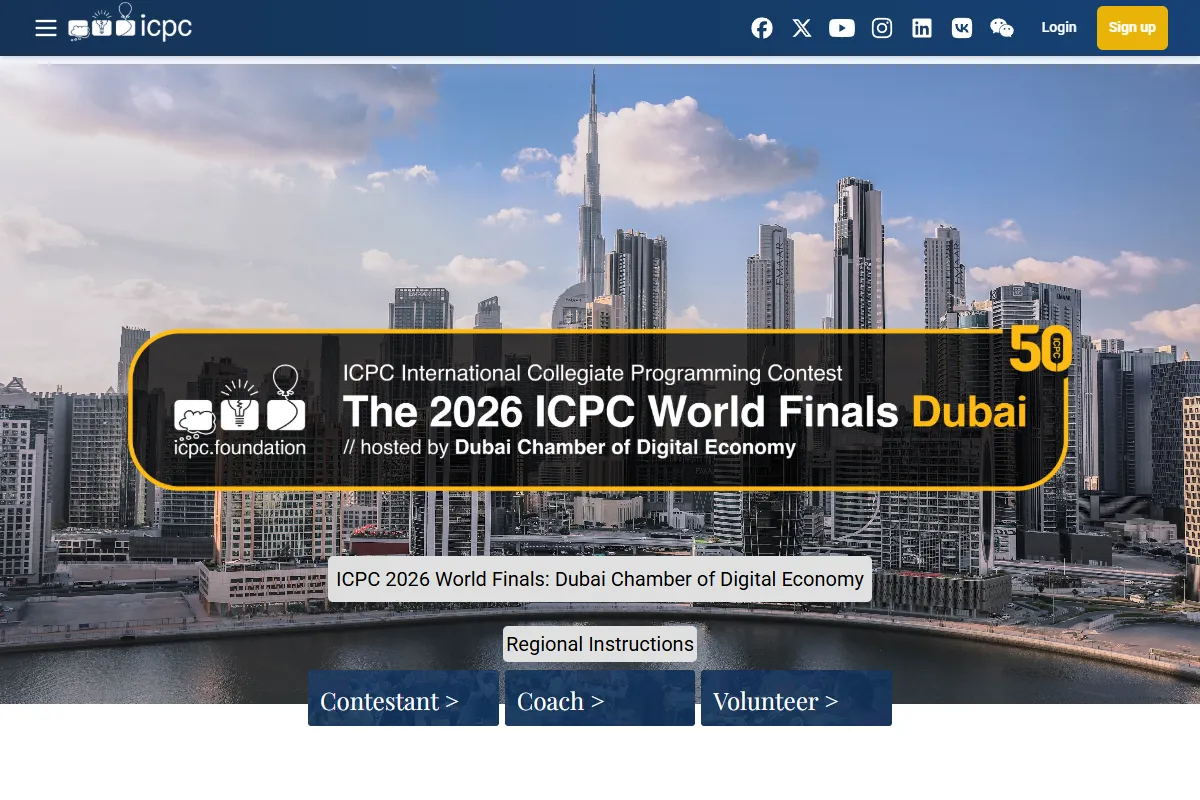1200x800 pixels.
Task: Open the hamburger navigation menu
Action: 46,28
